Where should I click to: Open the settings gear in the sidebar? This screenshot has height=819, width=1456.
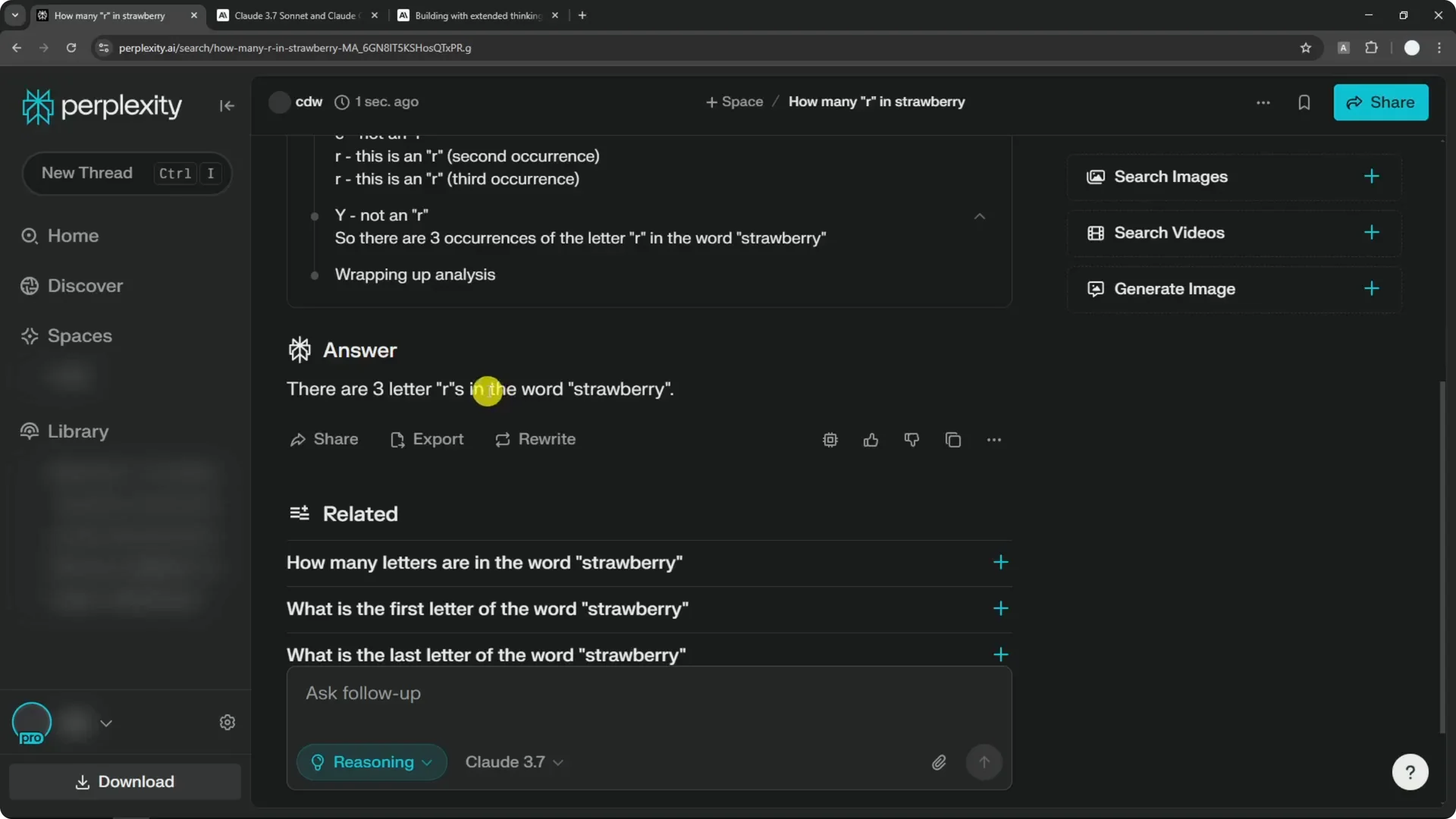pyautogui.click(x=227, y=723)
